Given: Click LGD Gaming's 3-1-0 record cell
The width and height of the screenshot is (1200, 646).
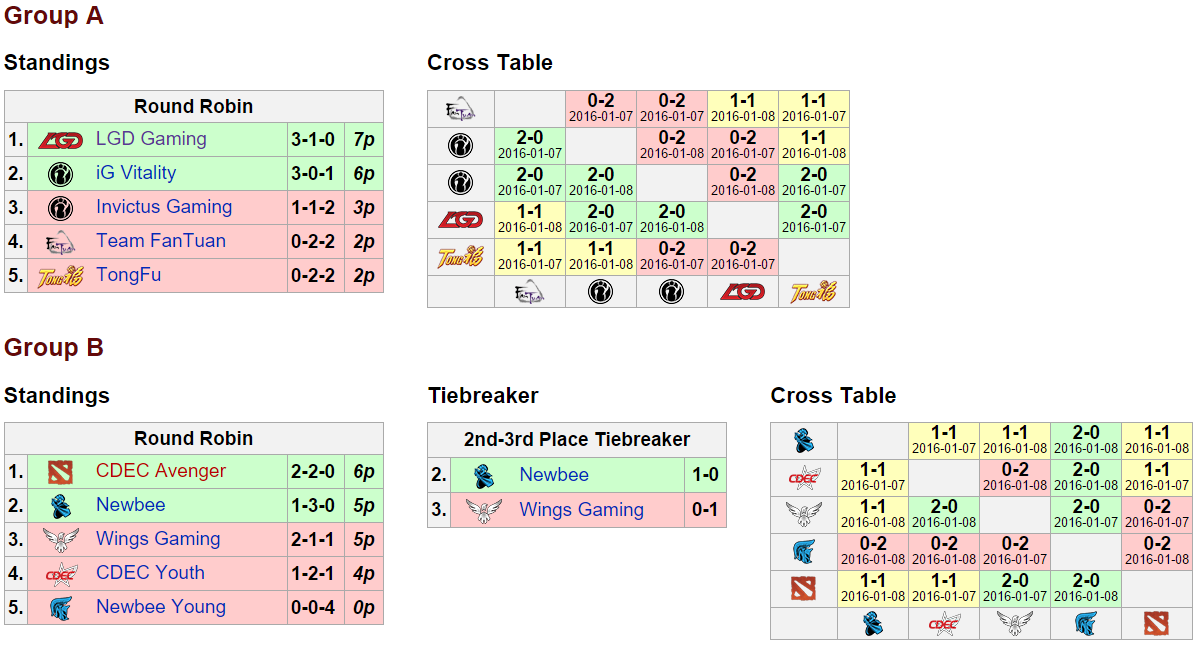Looking at the screenshot, I should point(313,139).
